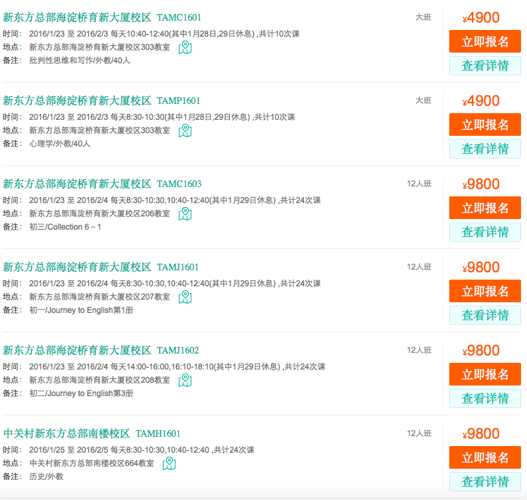Viewport: 527px width, 500px height.
Task: Click 12人班 label on TAMJ1602 row
Action: pyautogui.click(x=419, y=350)
